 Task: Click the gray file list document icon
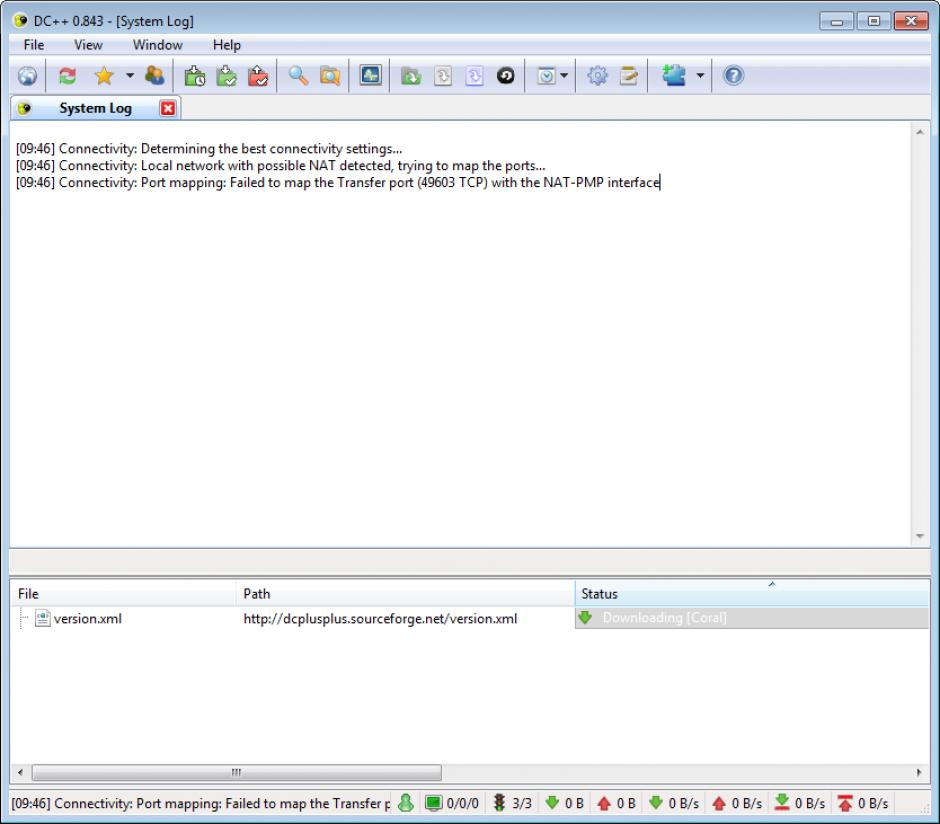coord(442,76)
